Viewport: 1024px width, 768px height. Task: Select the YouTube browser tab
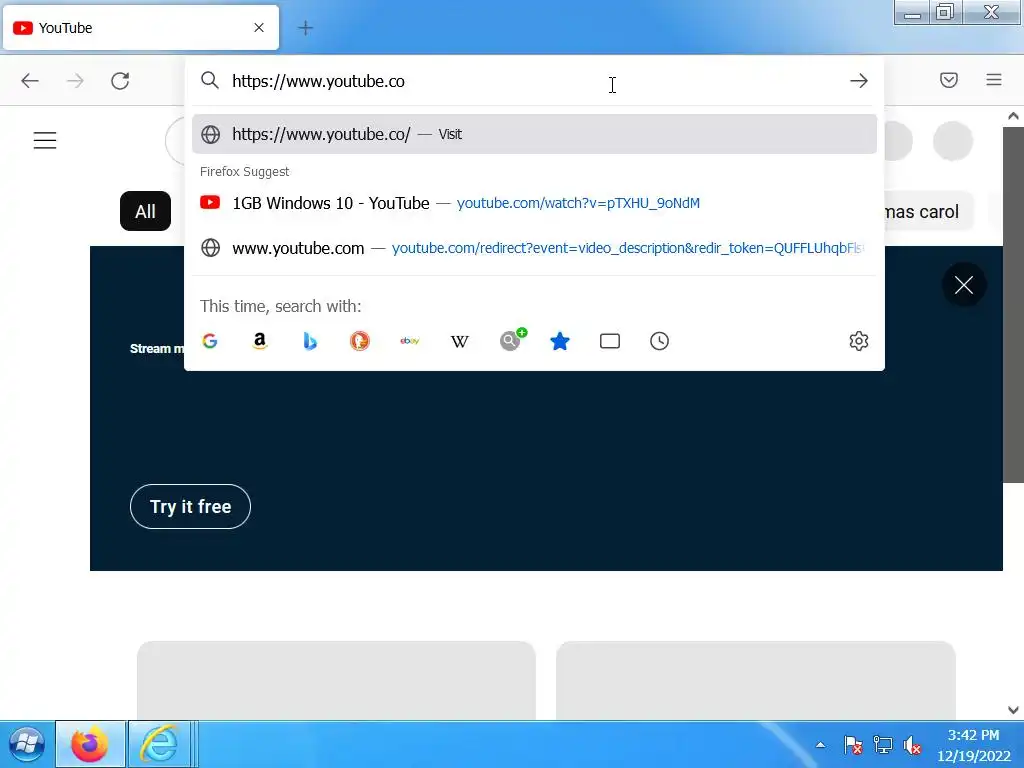(x=140, y=27)
